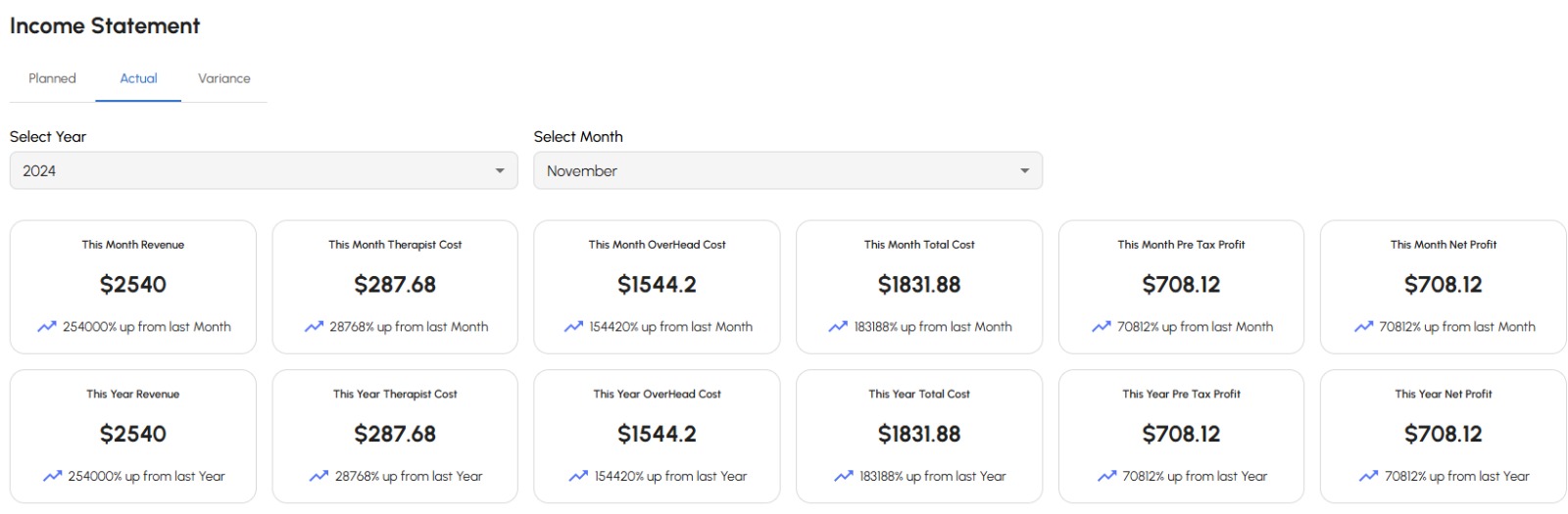This screenshot has height=514, width=1568.
Task: Click the dropdown arrow beside 2024
Action: pos(500,171)
